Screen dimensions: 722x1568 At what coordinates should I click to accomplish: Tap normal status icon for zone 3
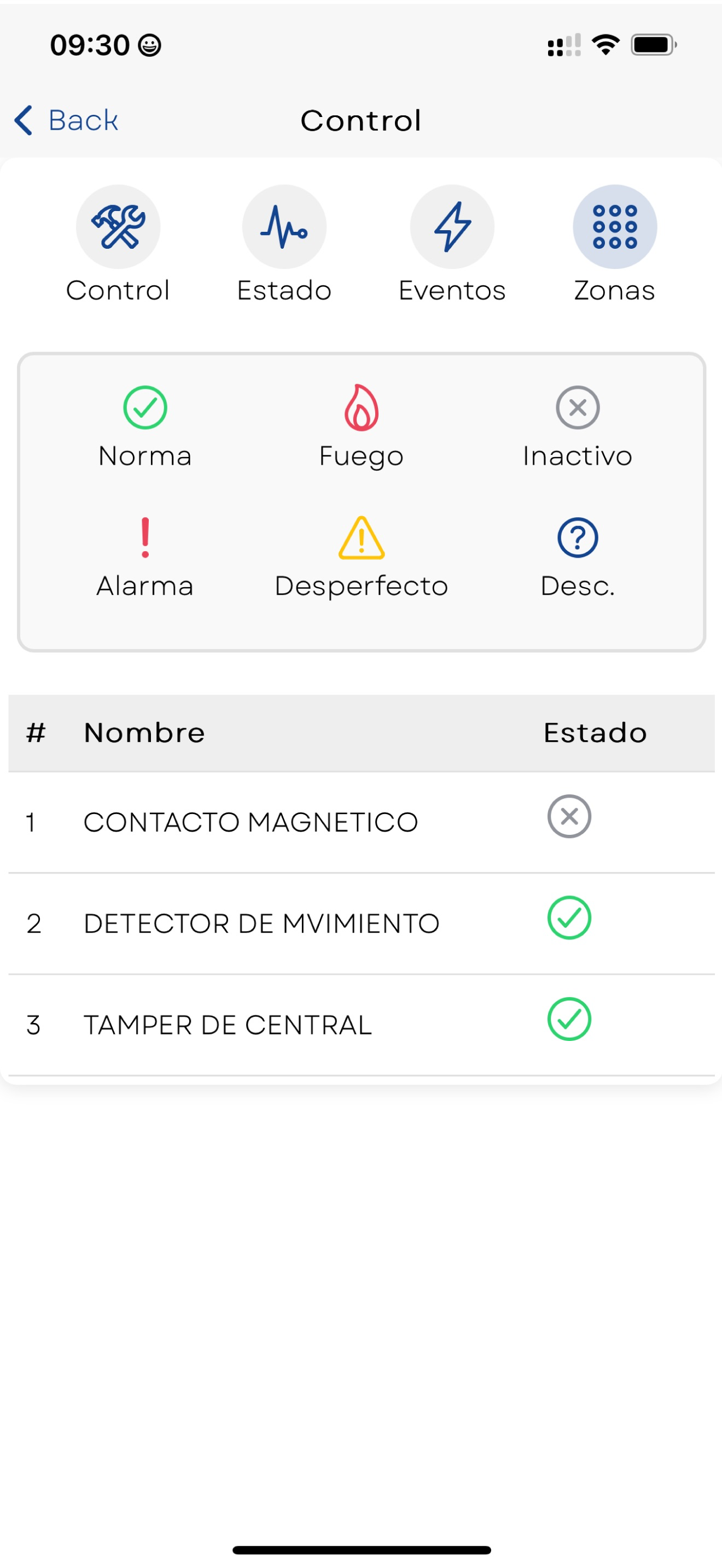(x=569, y=1019)
